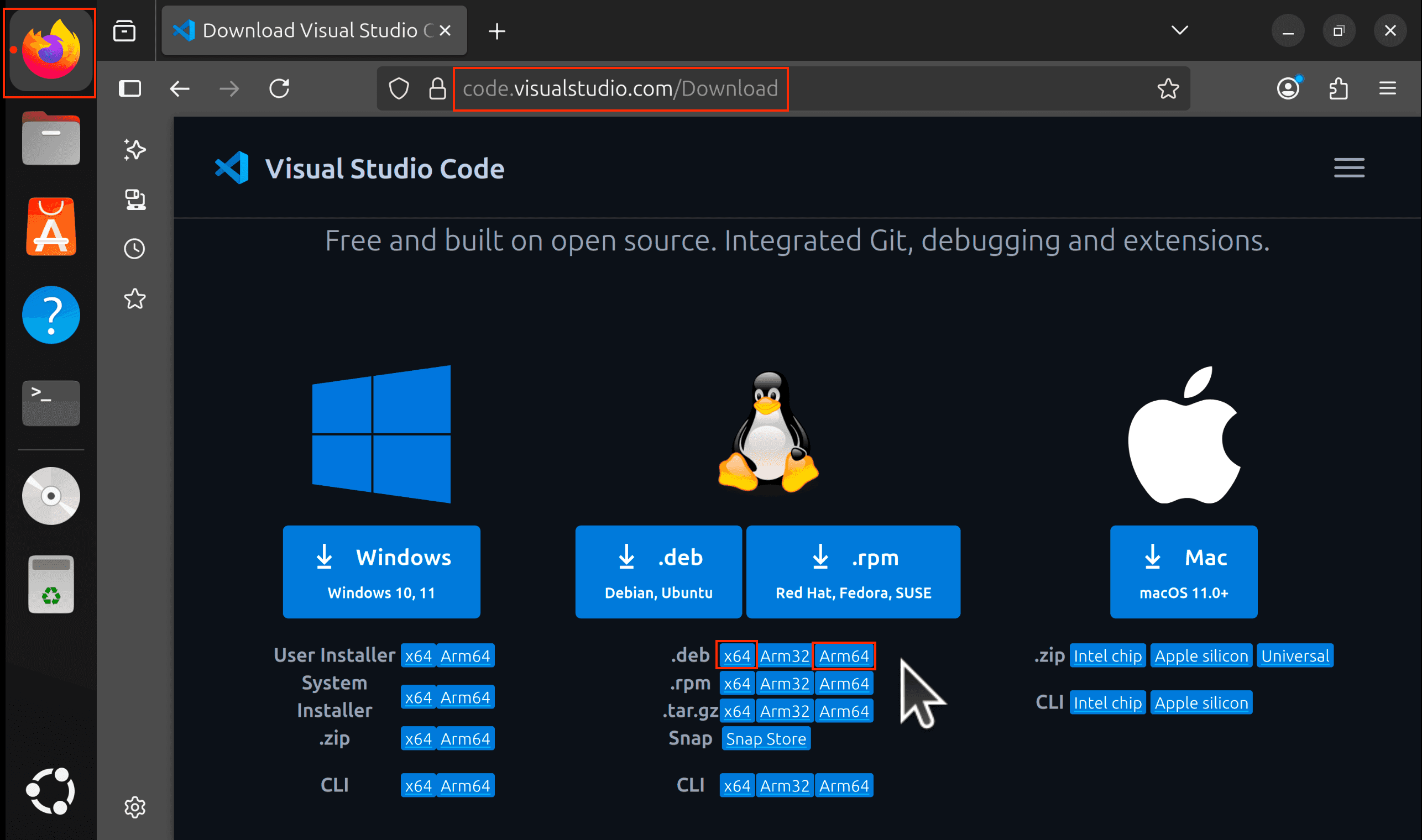1422x840 pixels.
Task: Click Linux .tar.gz Arm64 link
Action: point(844,711)
